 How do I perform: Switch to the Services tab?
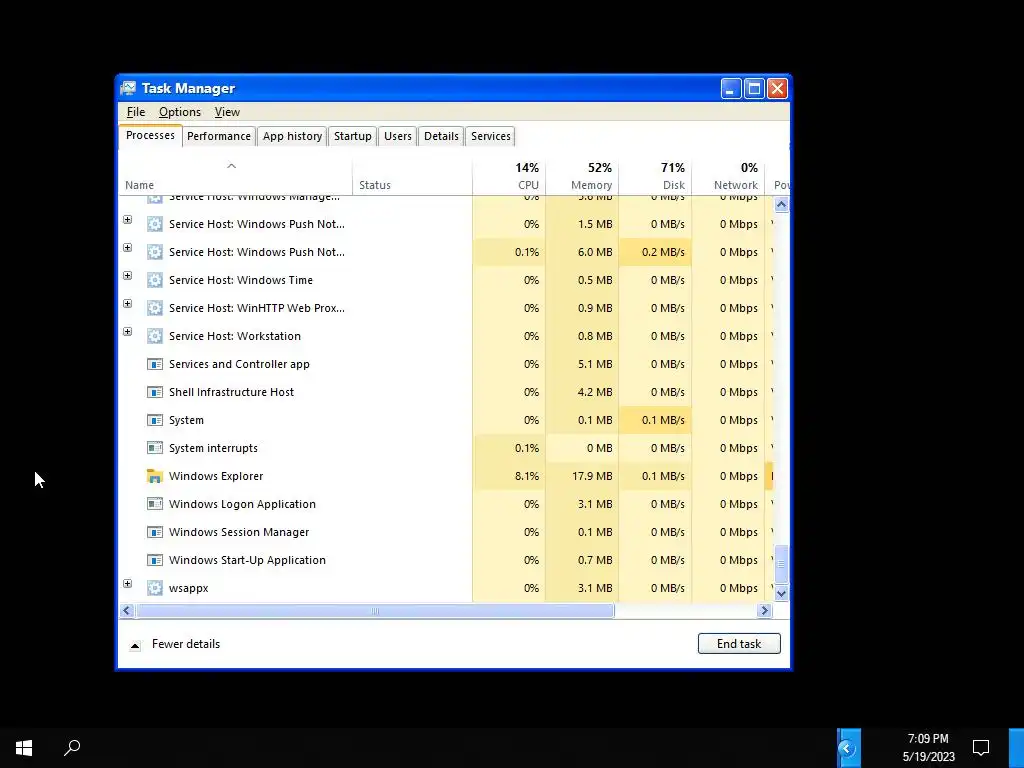[x=491, y=136]
